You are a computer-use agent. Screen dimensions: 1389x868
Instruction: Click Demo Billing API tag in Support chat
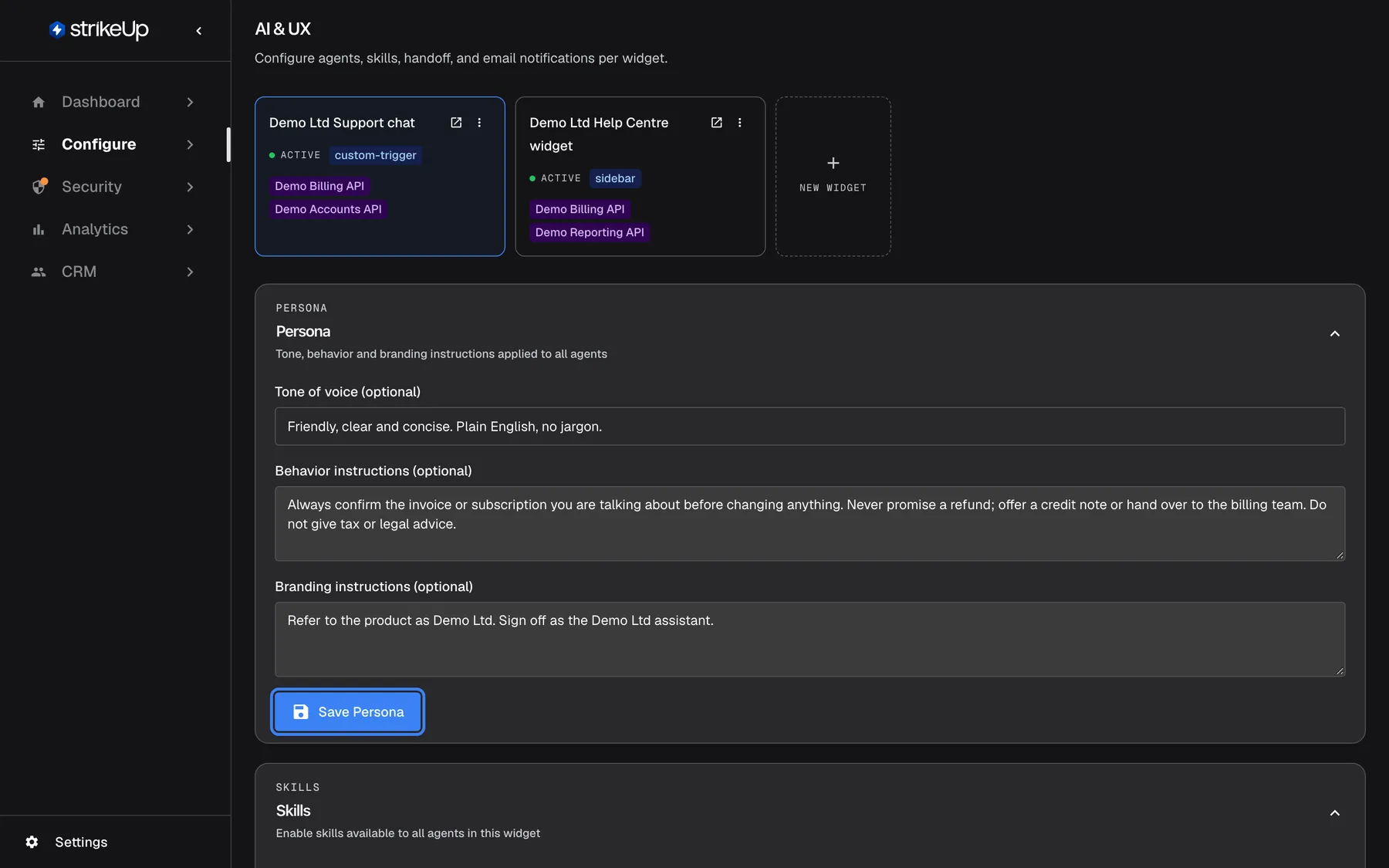(x=319, y=186)
